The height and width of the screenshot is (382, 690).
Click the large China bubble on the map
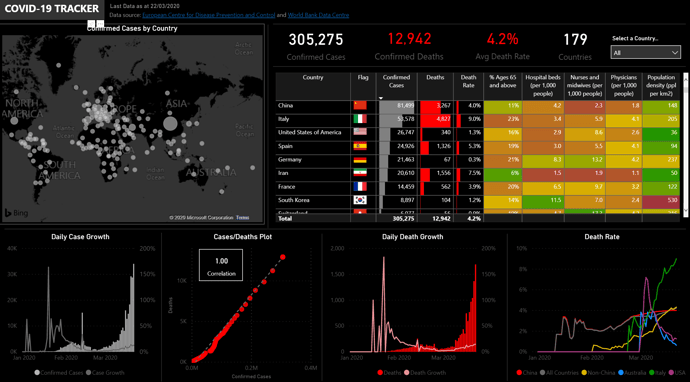pos(170,124)
